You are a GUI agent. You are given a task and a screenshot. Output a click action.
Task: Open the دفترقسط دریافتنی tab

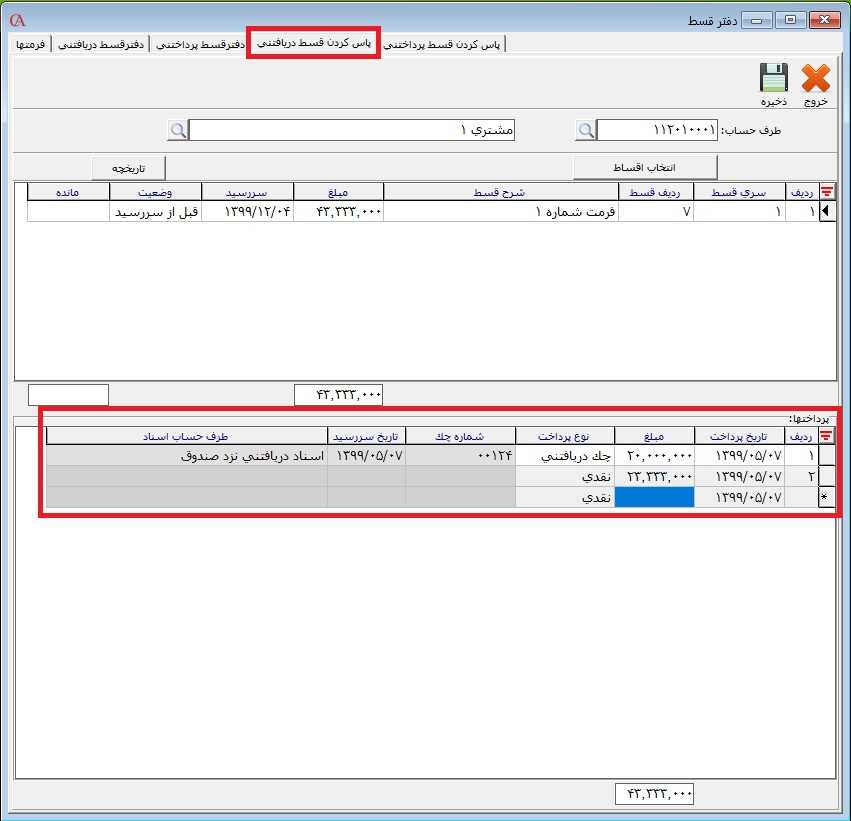click(x=99, y=45)
